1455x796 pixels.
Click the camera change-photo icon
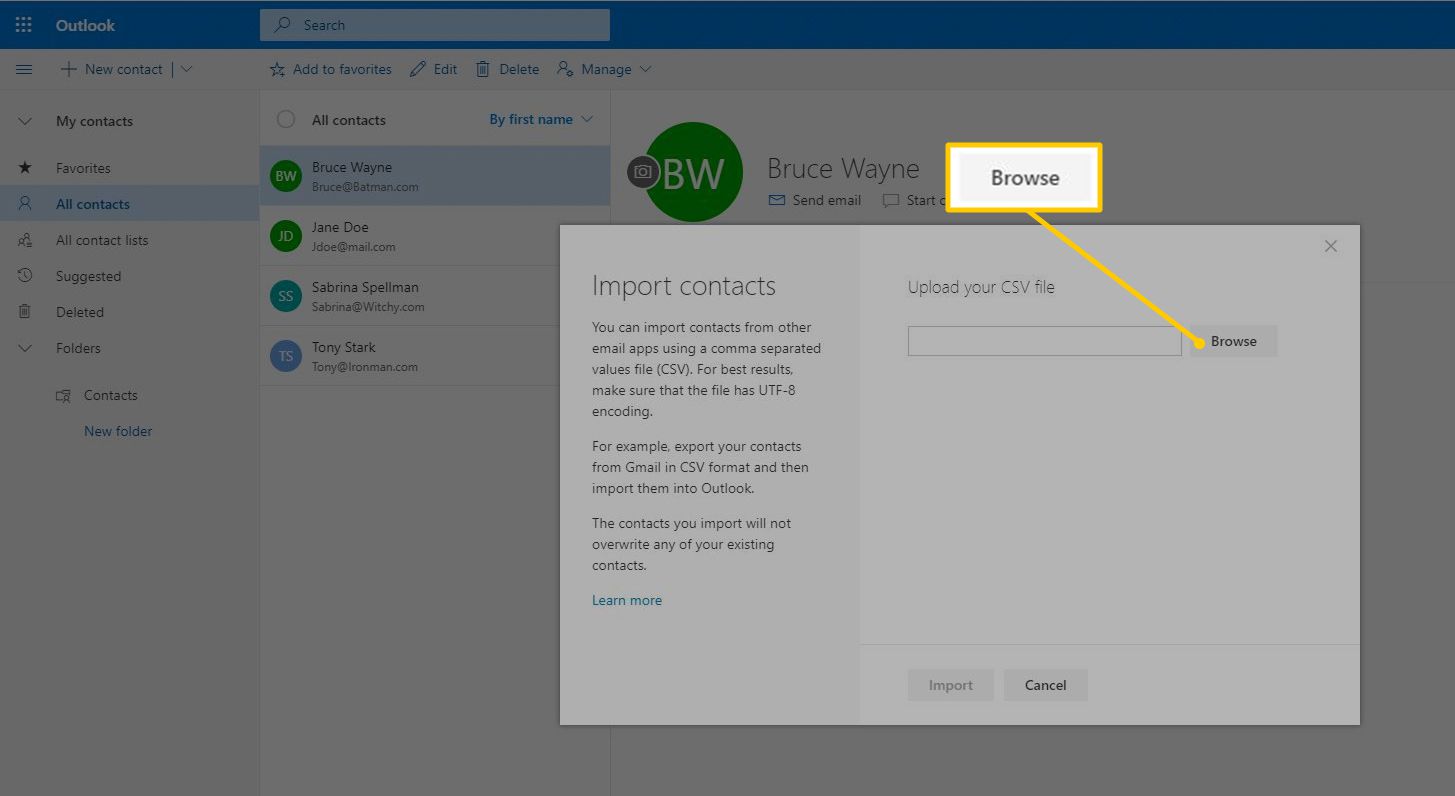[x=643, y=172]
